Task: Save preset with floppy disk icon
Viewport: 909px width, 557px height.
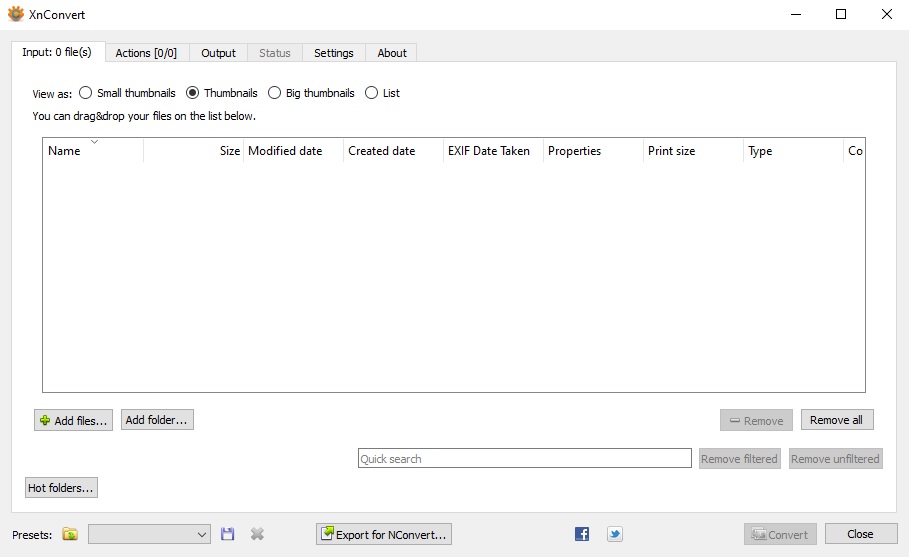Action: (228, 534)
